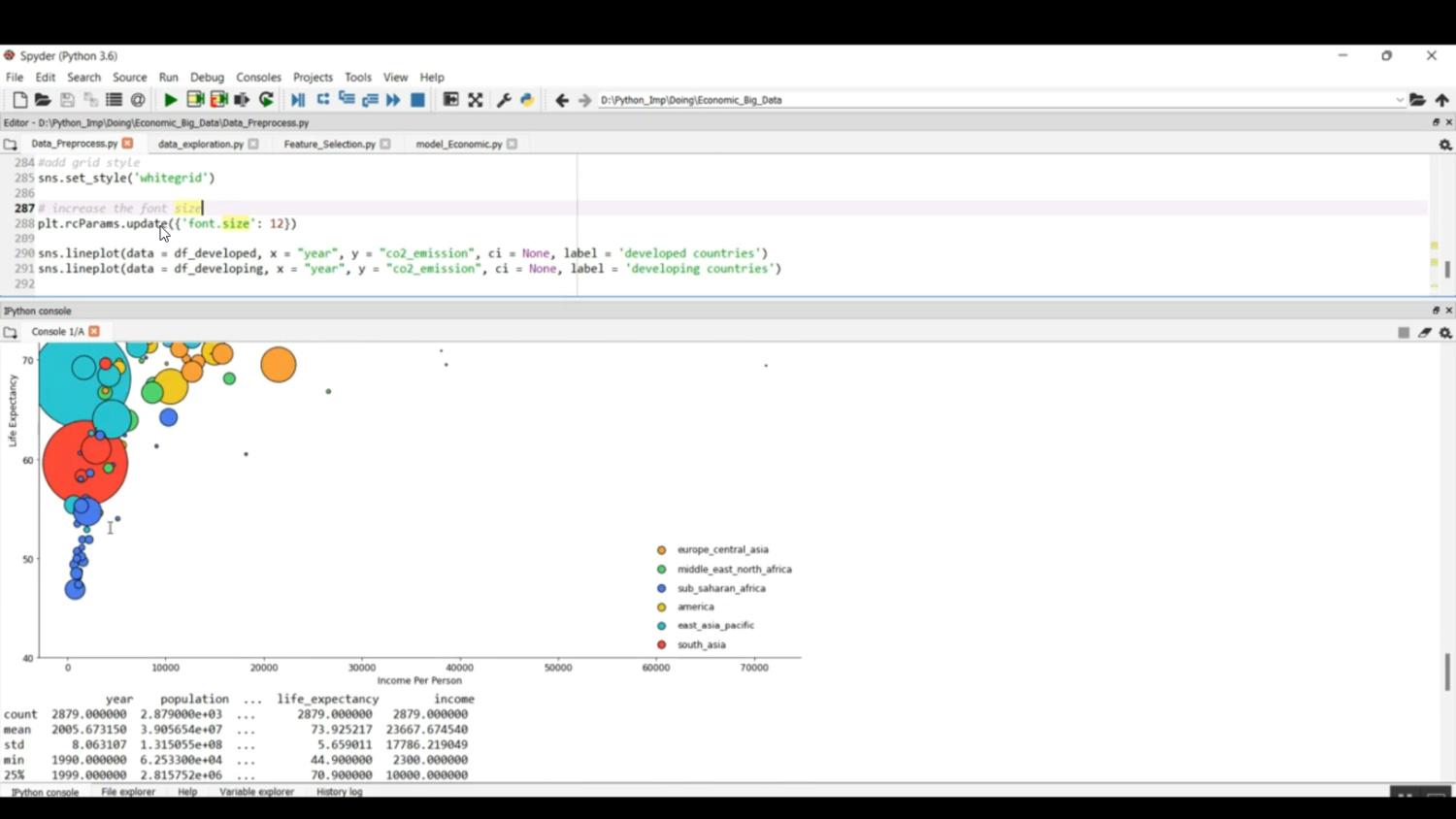Start debugging with the Debug file icon
The image size is (1456, 819).
pos(298,100)
